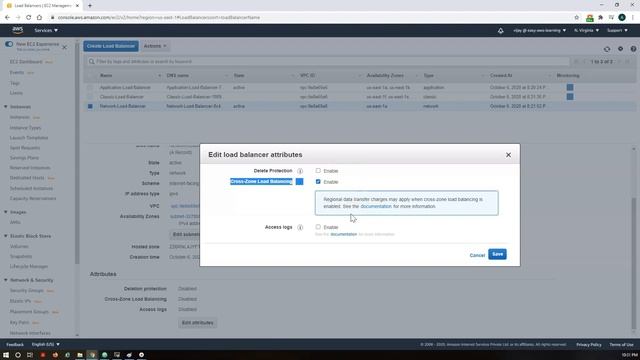Open monitoring icon for Classic Load Balancer
640x360 pixels.
tap(570, 97)
